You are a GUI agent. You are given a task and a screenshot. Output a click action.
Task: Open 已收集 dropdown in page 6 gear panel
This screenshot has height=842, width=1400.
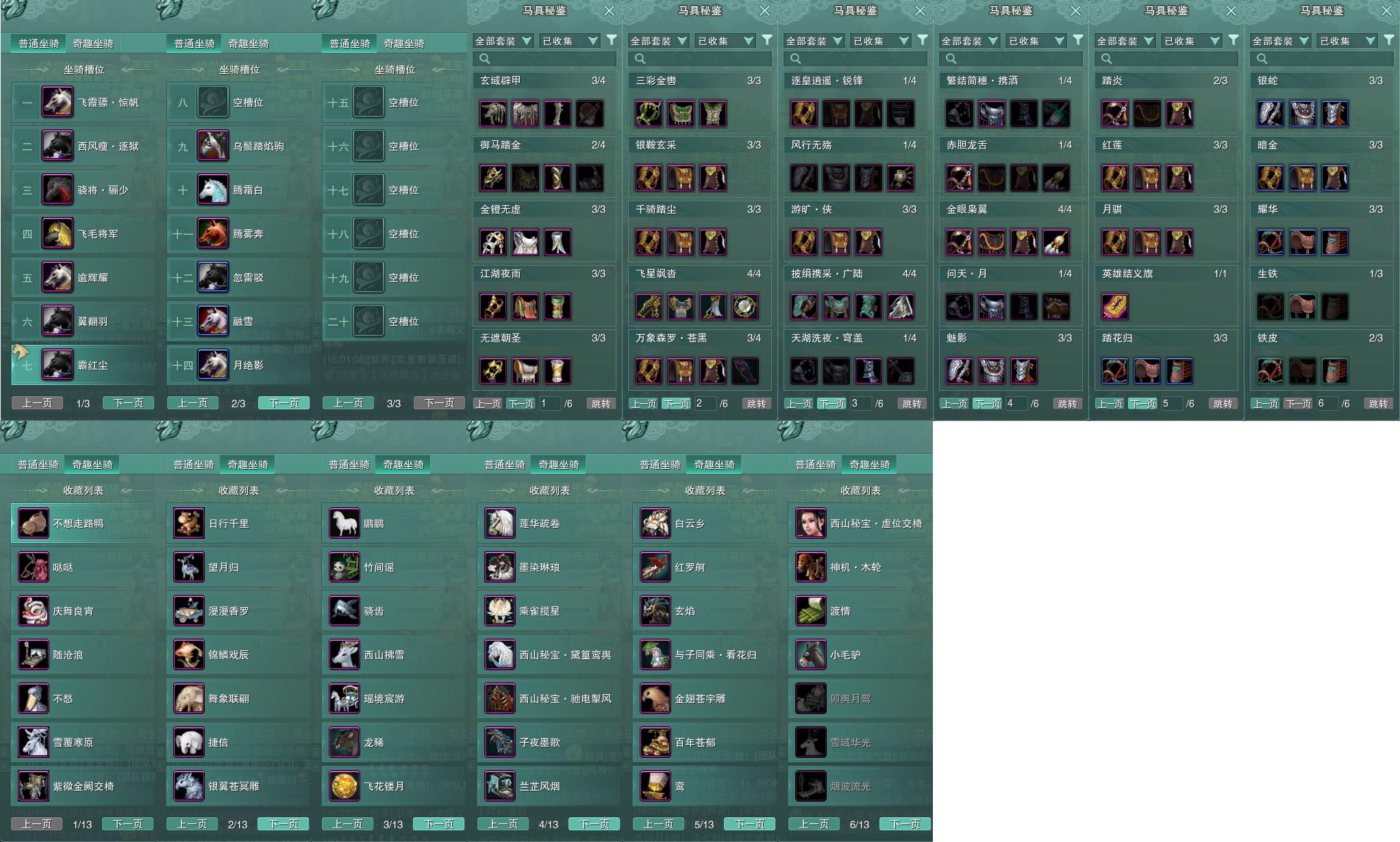coord(1347,41)
